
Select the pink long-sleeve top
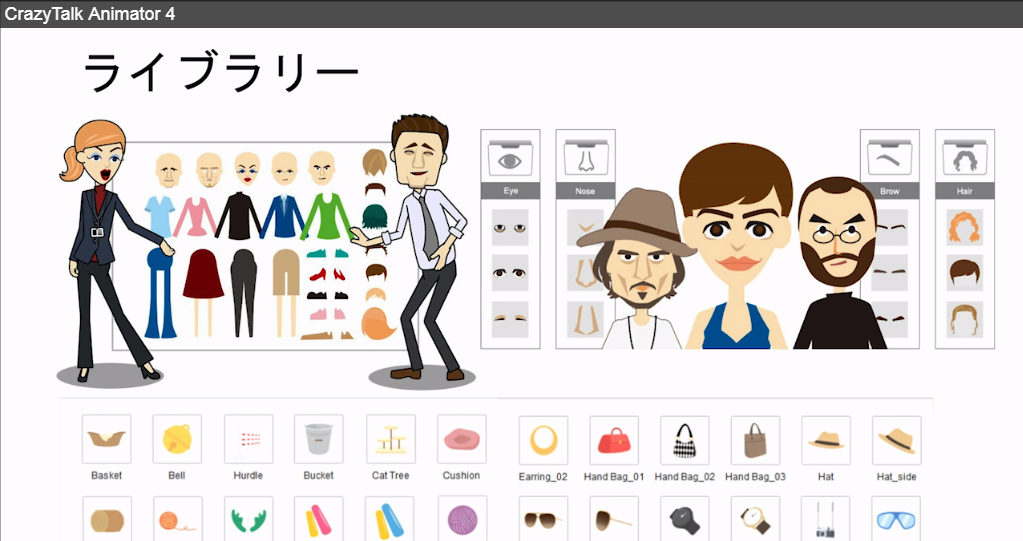pos(196,216)
